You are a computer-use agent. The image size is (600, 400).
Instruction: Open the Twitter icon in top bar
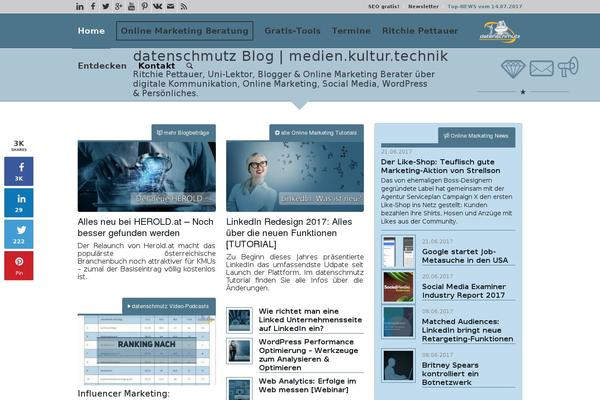[106, 6]
